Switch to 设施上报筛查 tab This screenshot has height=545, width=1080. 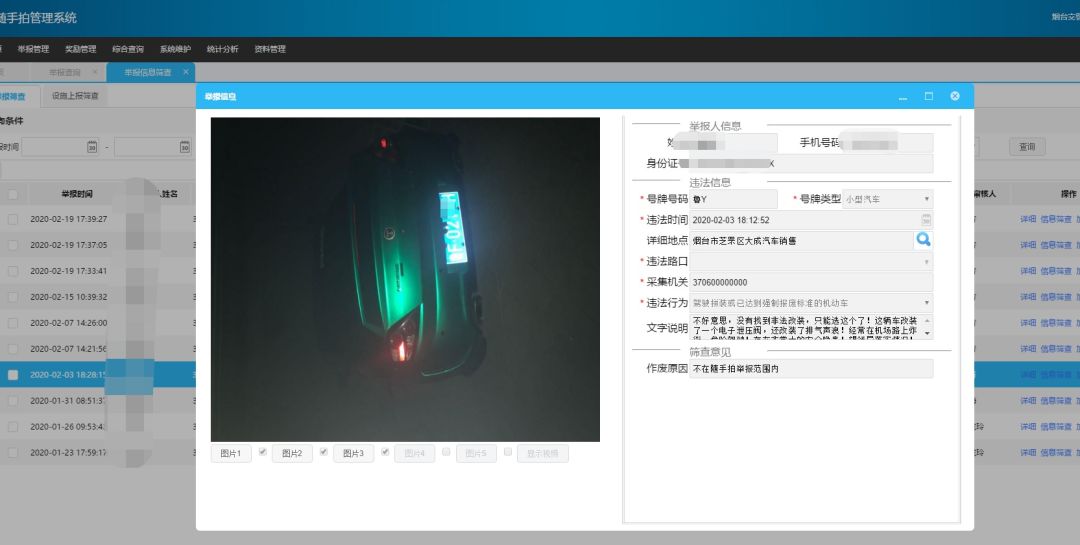(75, 96)
